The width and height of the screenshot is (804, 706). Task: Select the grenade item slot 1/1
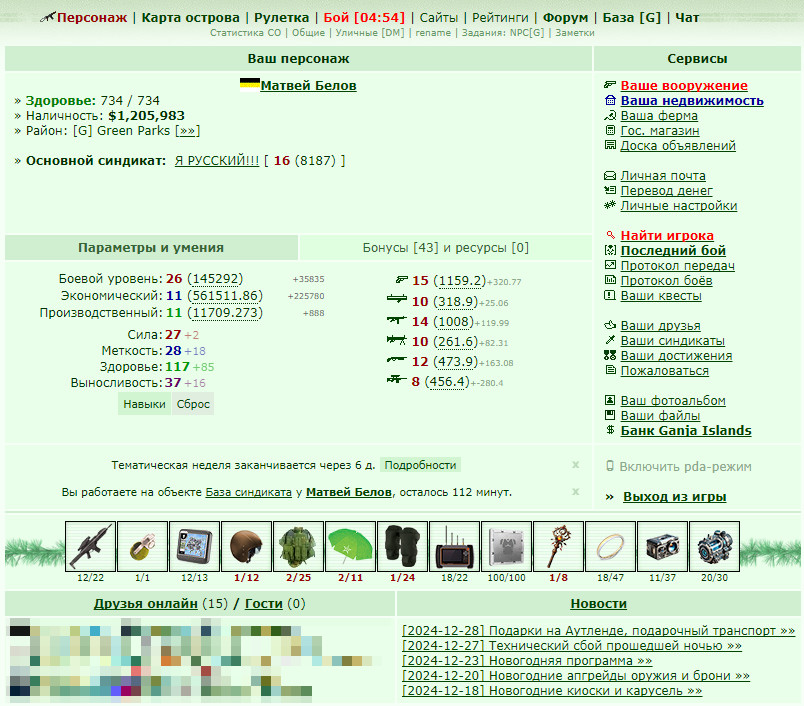point(143,546)
